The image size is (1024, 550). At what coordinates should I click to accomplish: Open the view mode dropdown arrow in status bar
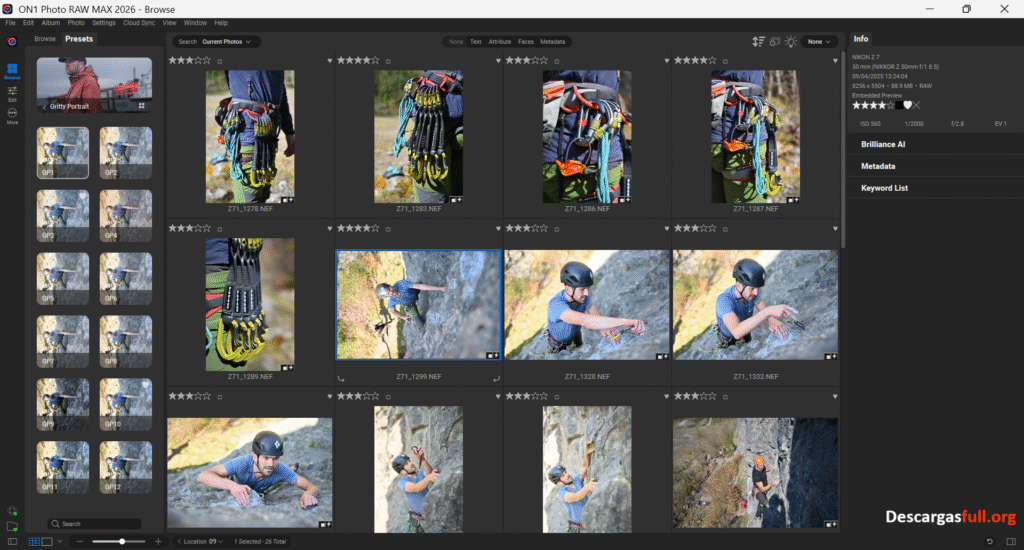point(59,542)
